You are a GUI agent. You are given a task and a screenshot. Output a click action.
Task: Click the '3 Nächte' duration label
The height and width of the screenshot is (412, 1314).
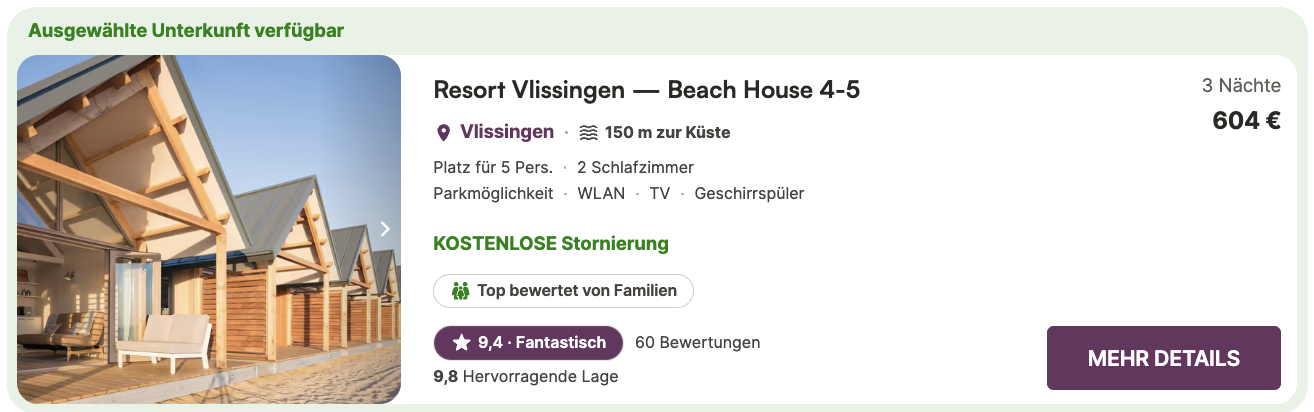(x=1241, y=86)
